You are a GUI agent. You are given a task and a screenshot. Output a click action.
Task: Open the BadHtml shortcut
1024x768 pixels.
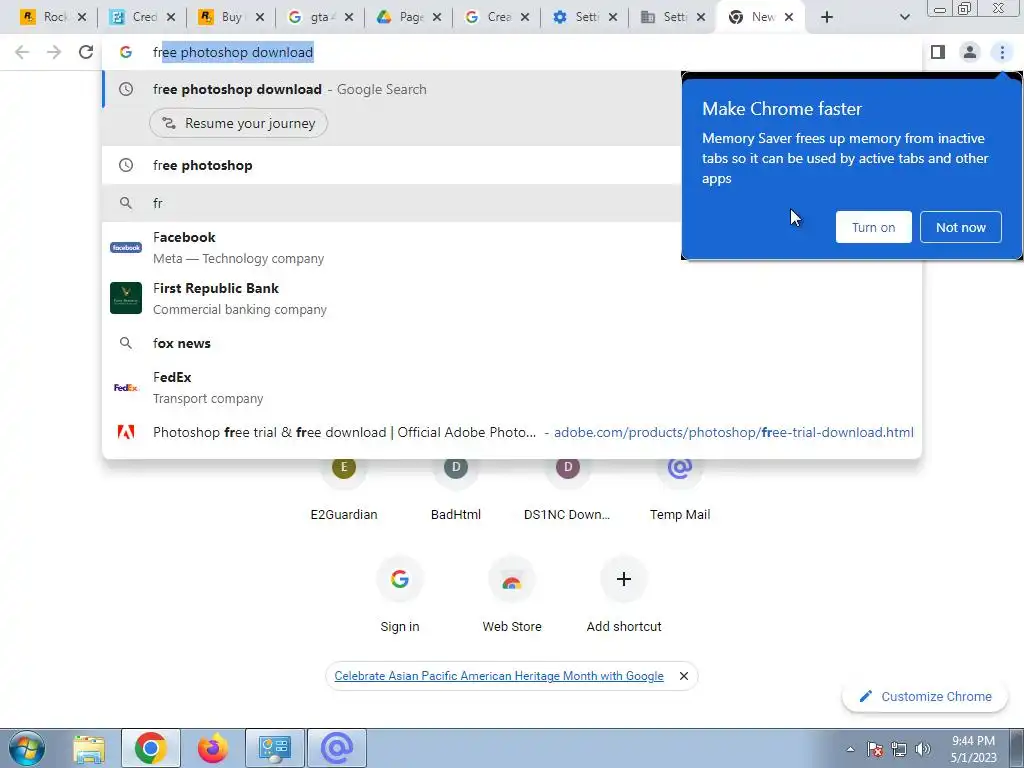456,490
